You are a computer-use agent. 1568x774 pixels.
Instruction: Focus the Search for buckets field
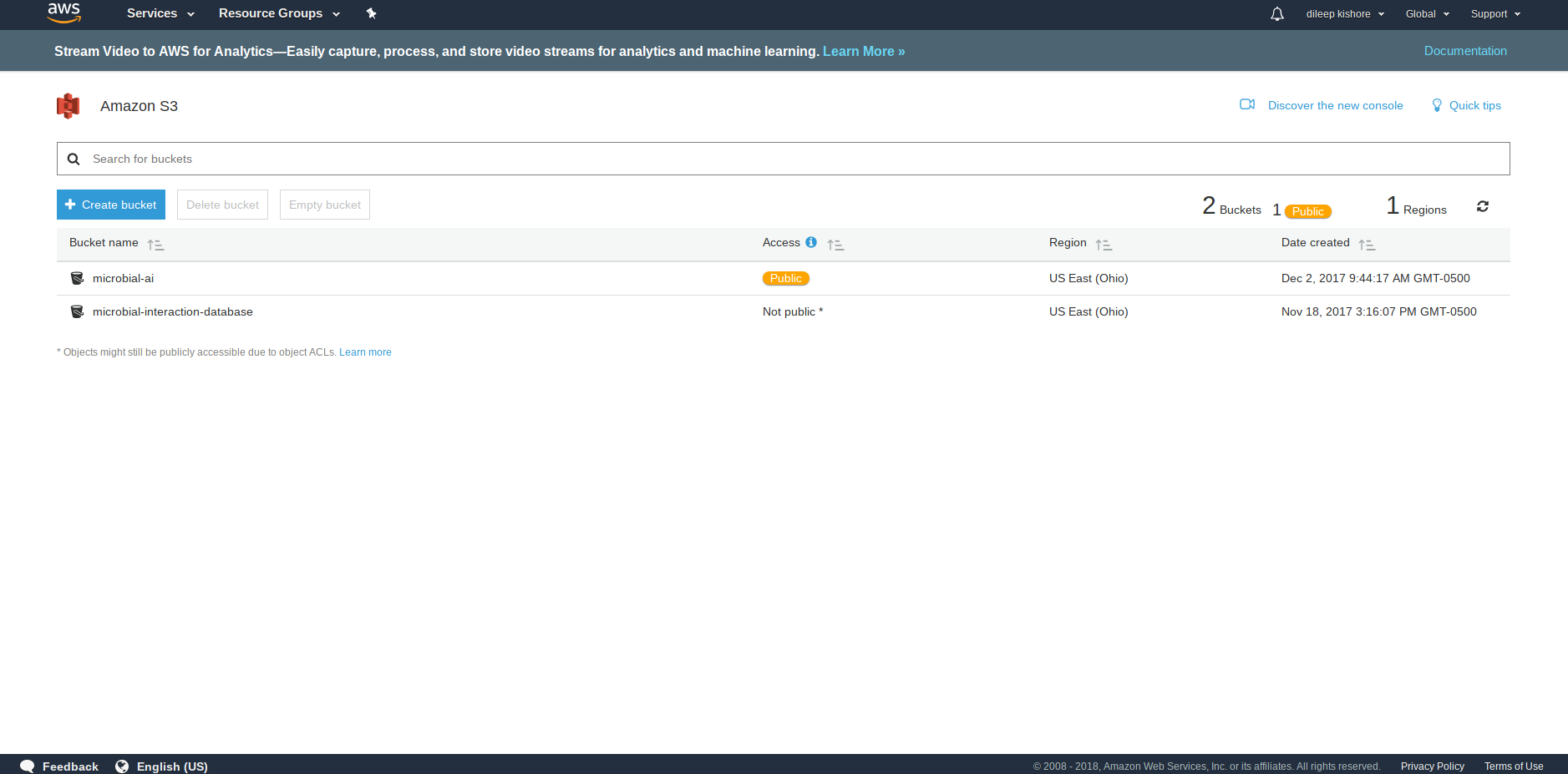coord(784,159)
